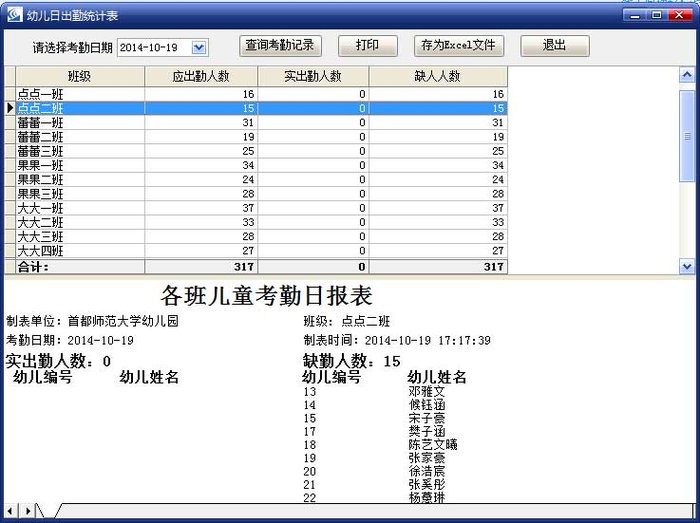Viewport: 700px width, 523px height.
Task: Click the 制表单位 text line
Action: coord(92,321)
